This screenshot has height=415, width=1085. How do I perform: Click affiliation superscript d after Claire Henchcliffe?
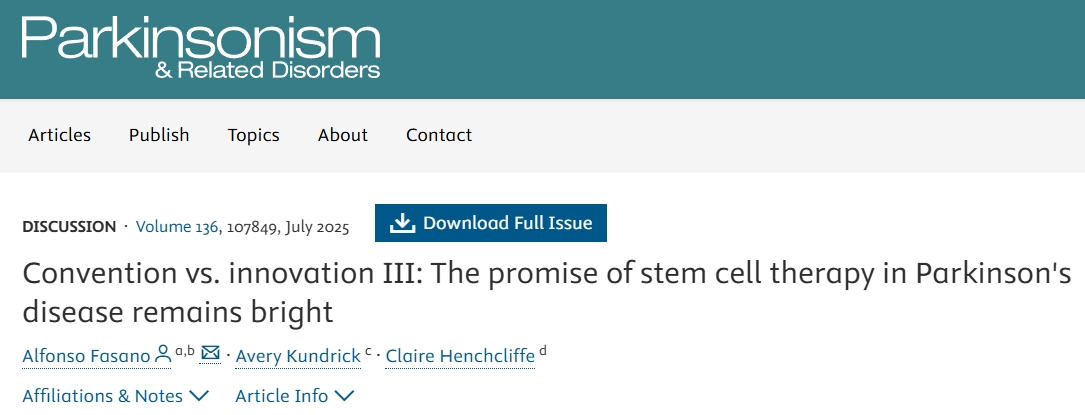[x=543, y=350]
